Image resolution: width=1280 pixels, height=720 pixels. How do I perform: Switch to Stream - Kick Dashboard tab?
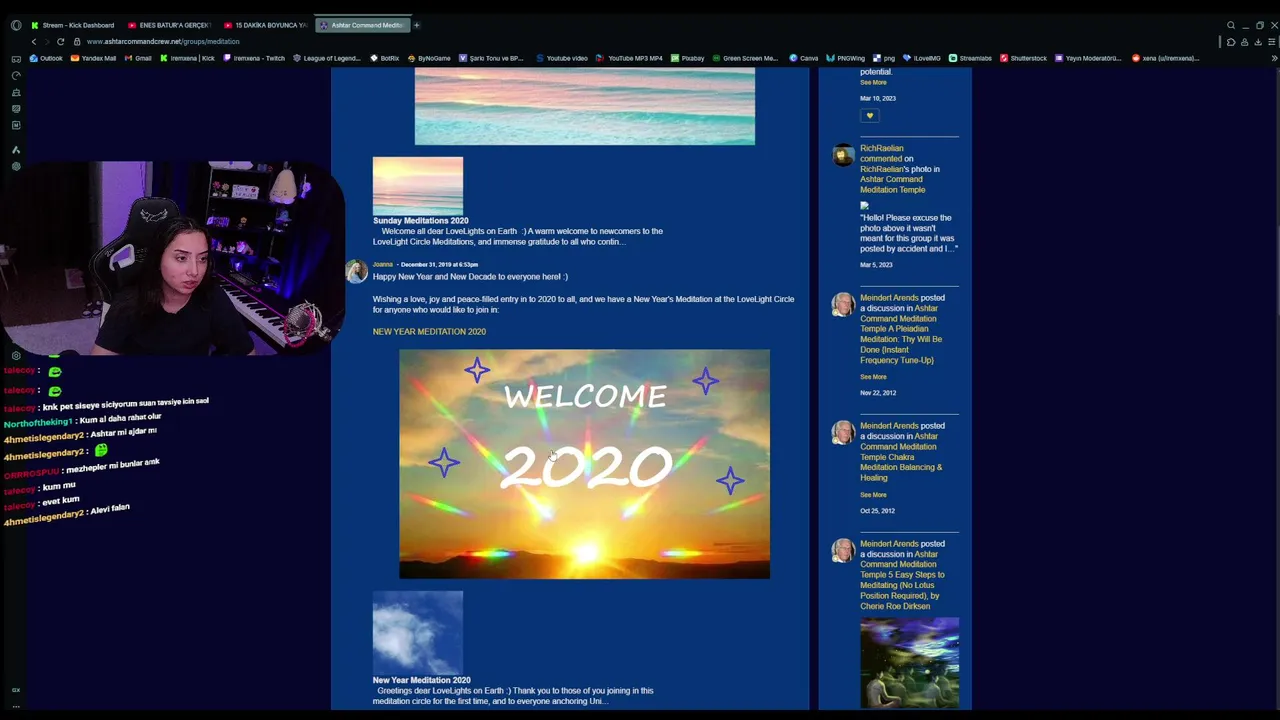click(72, 25)
